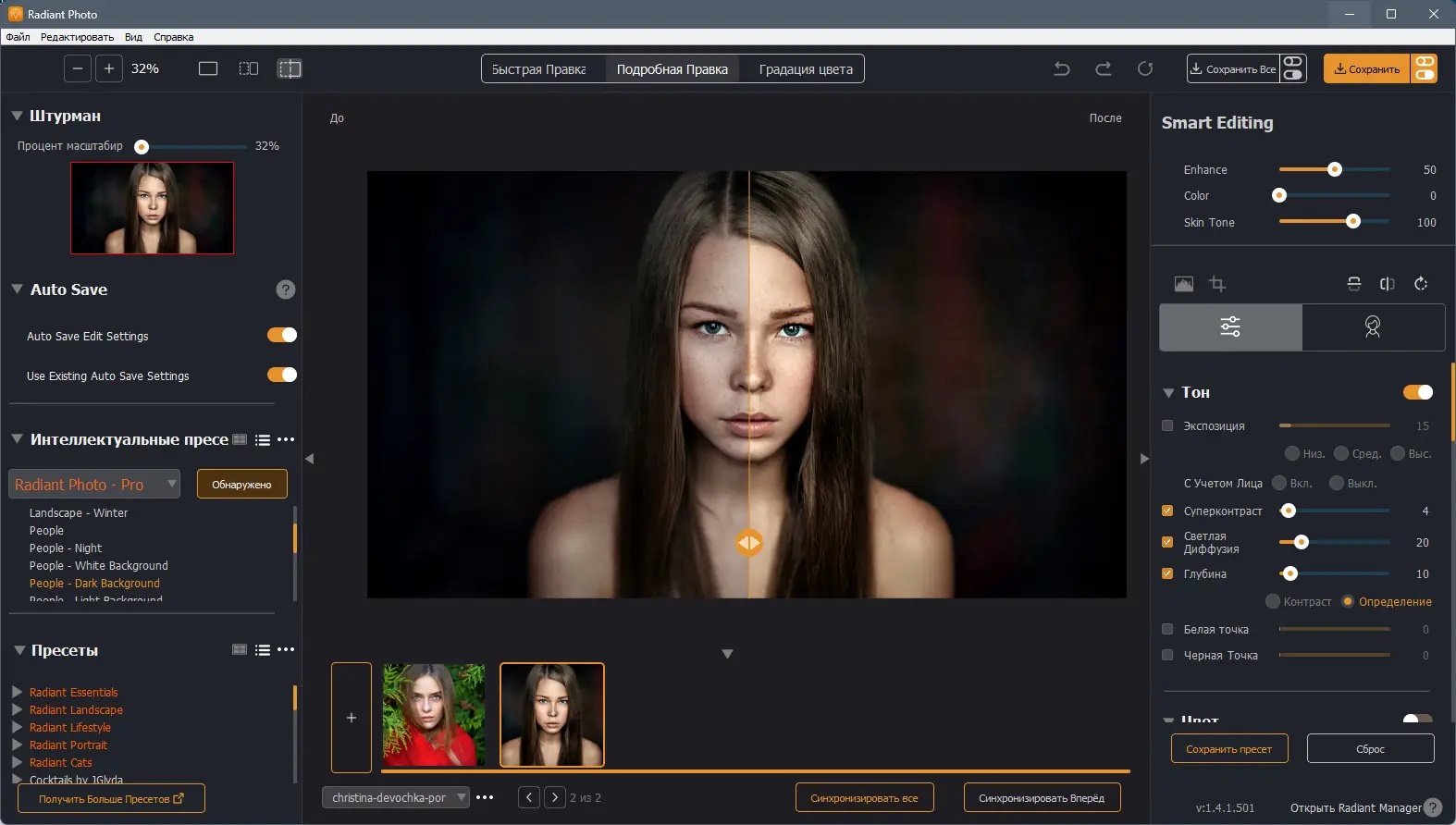
Task: Open smart presets more options menu
Action: [x=286, y=439]
